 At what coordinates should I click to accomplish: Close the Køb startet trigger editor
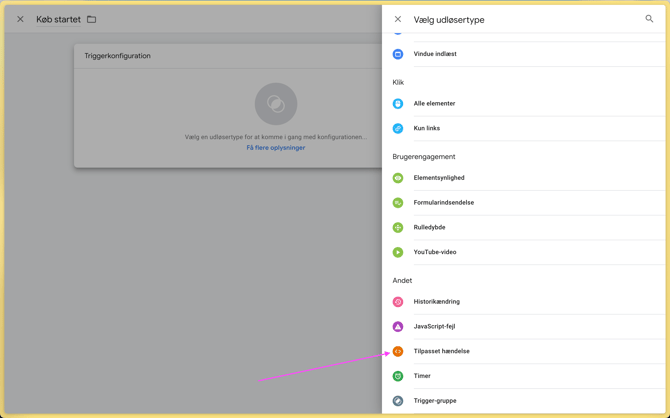tap(20, 19)
